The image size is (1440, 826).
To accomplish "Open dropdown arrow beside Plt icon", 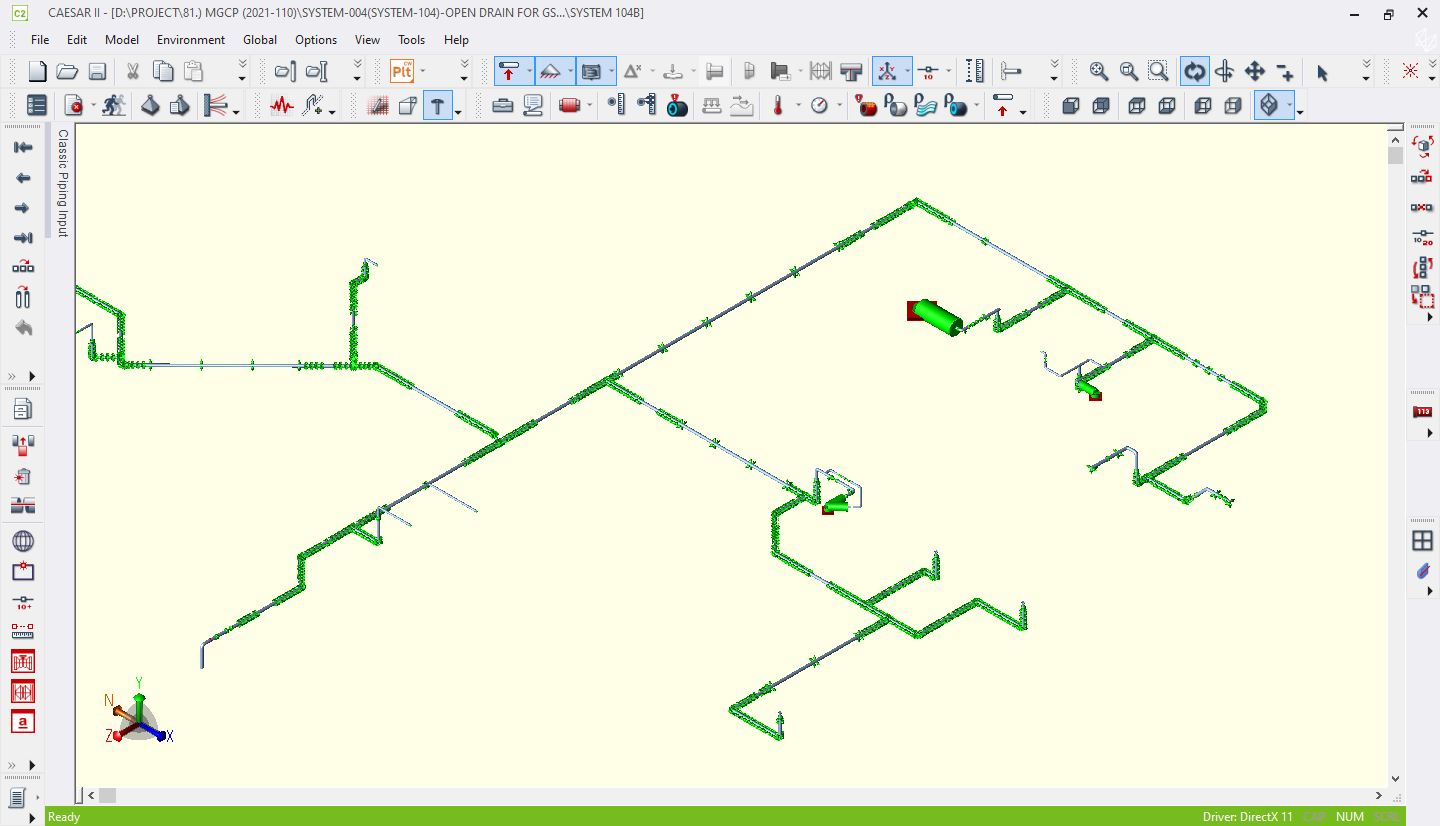I will tap(423, 71).
